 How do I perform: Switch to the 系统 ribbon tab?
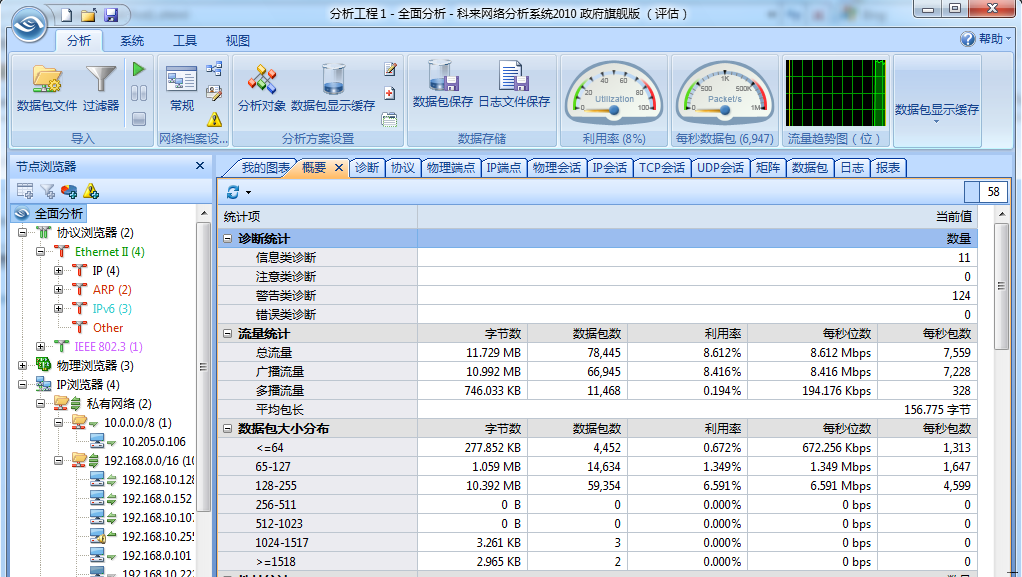point(132,41)
